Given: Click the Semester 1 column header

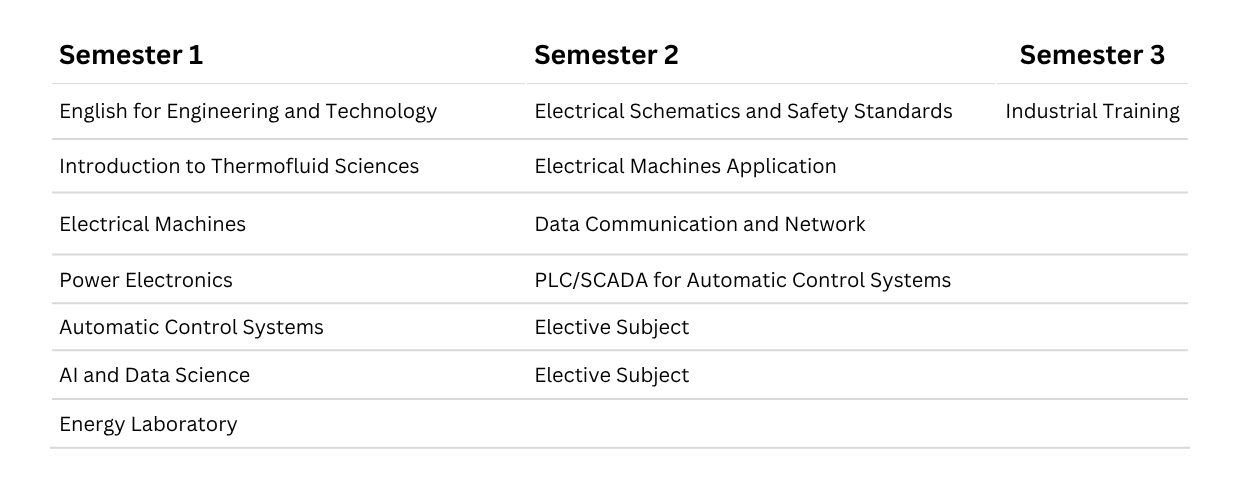Looking at the screenshot, I should 131,56.
